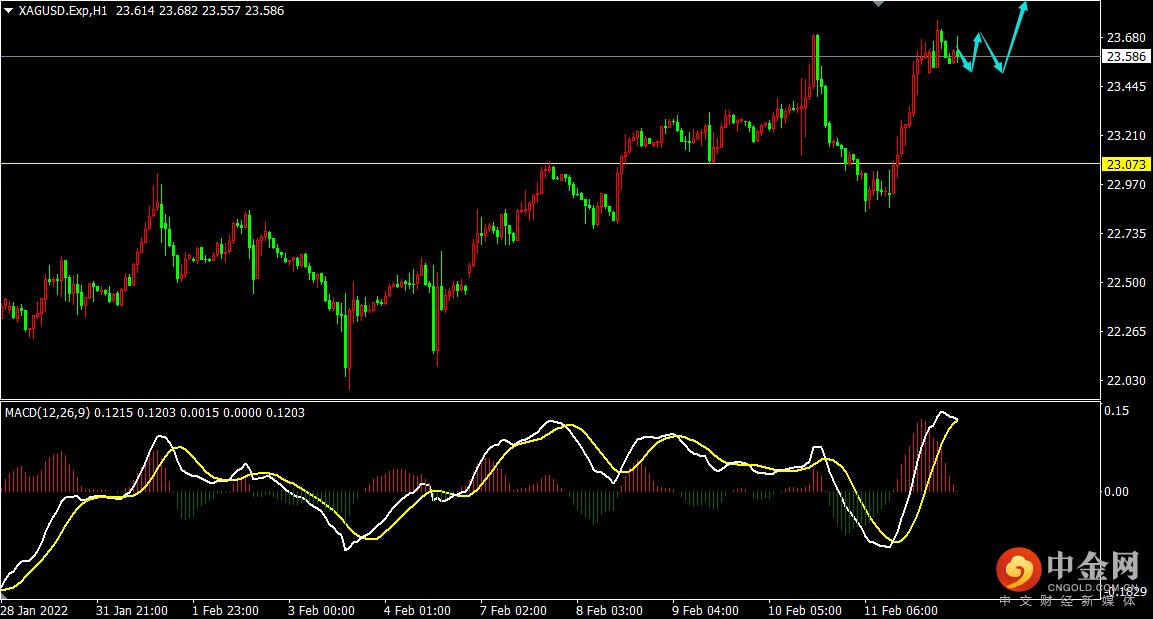Click the 11 Feb 06:00 time label
Screen dimensions: 1153x619
900,611
